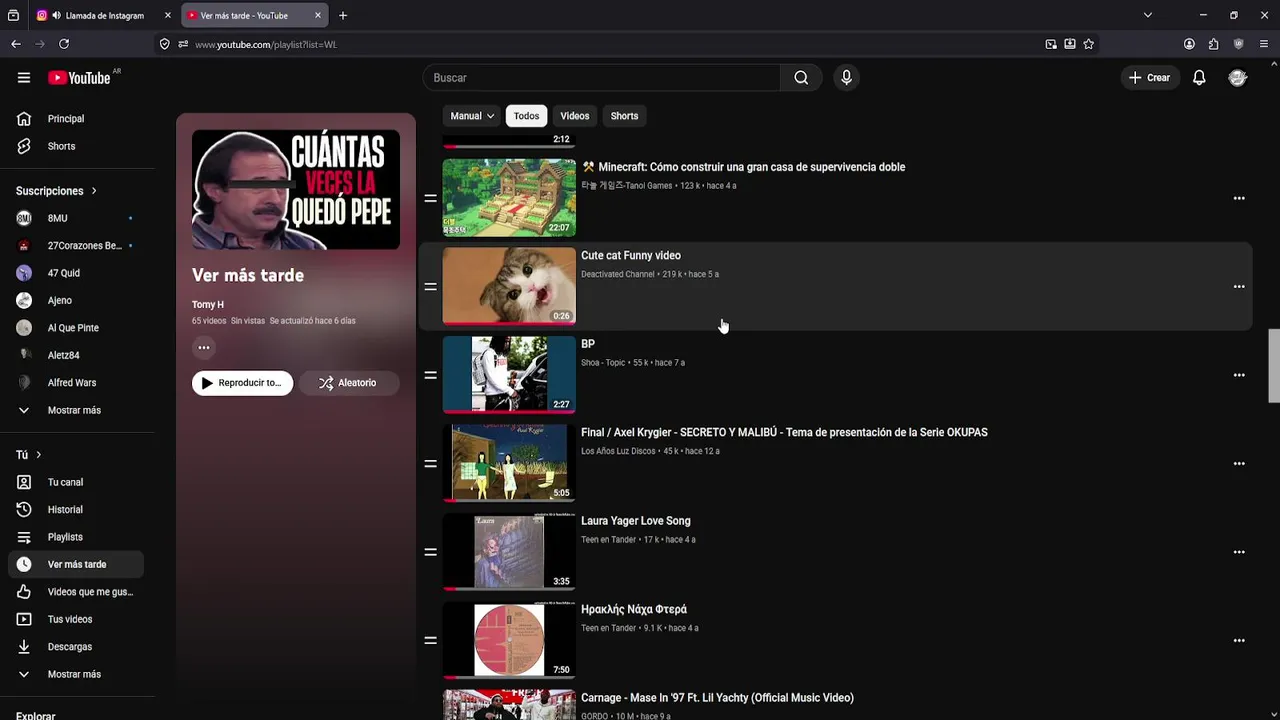Click the Reproducir todo button

243,383
